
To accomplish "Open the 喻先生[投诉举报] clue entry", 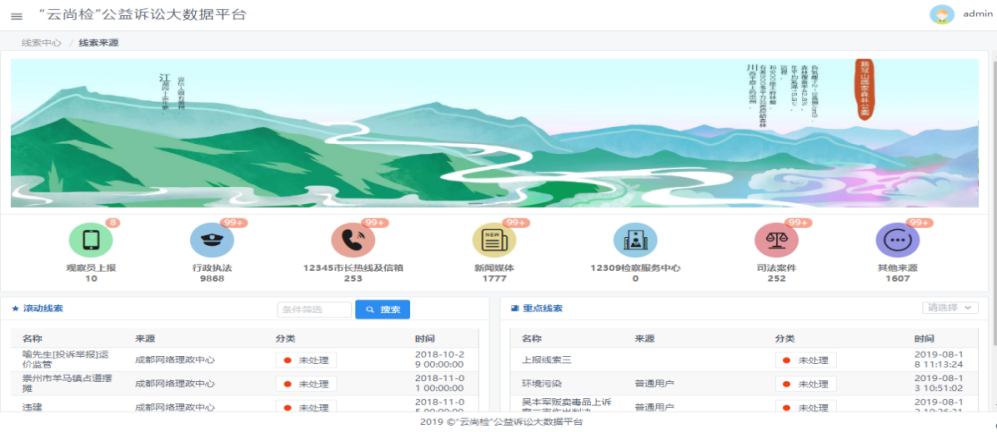I will point(56,359).
